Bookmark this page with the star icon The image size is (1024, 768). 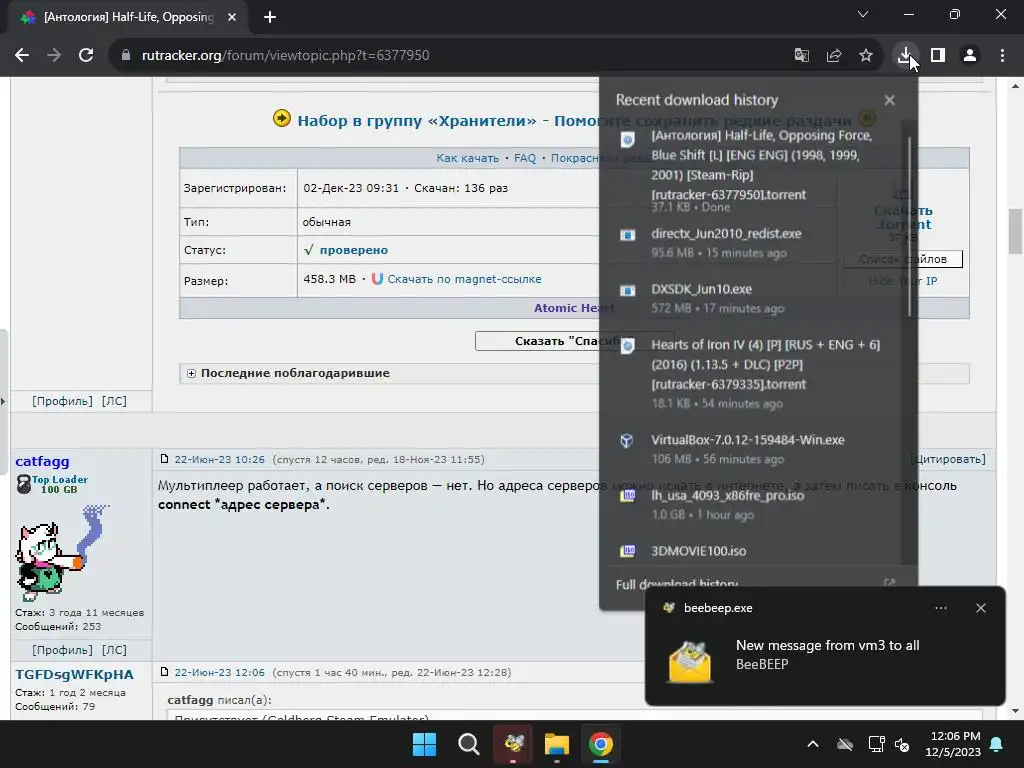(865, 56)
